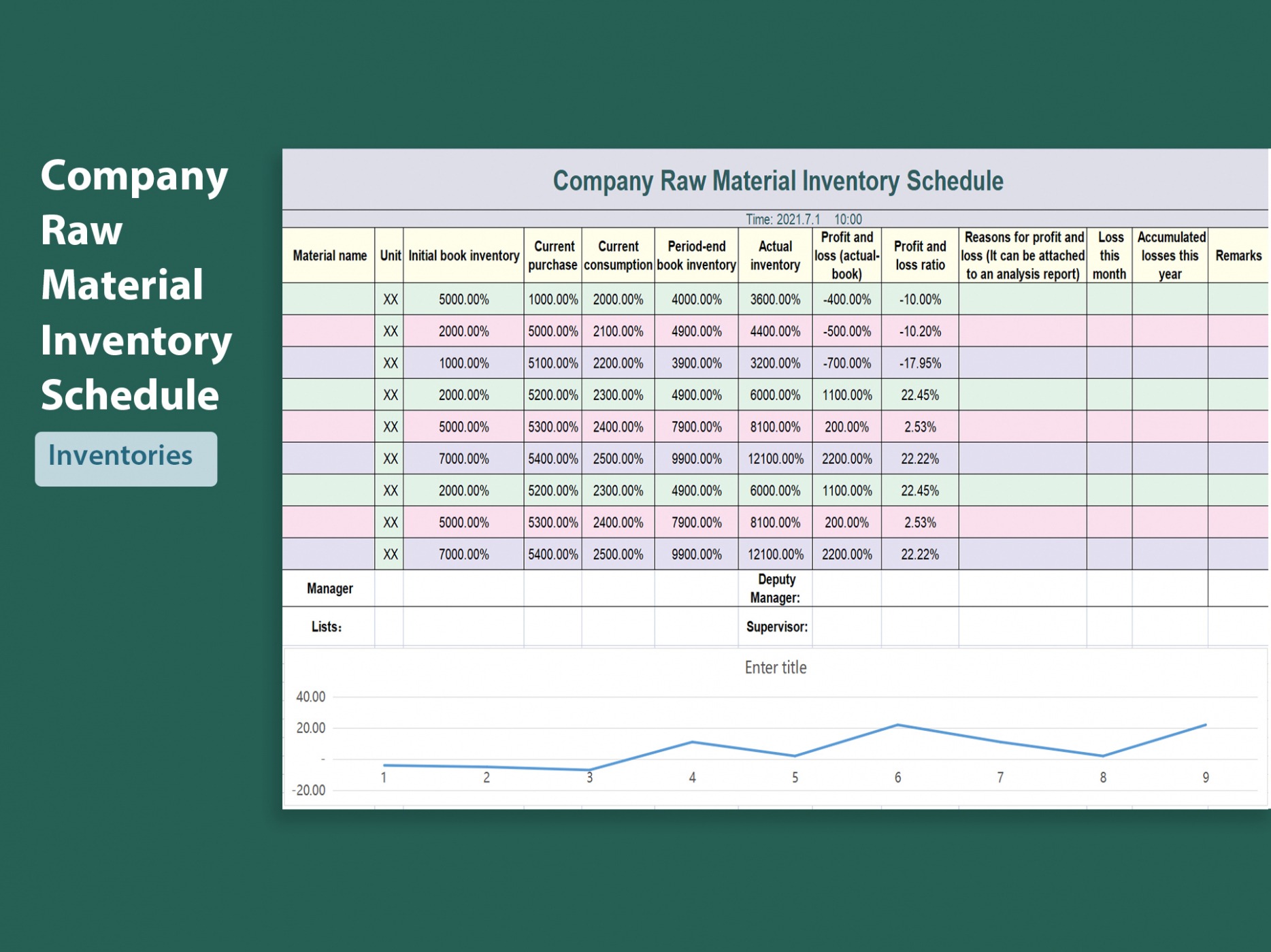Click the chart's Enter title placeholder

coord(775,668)
